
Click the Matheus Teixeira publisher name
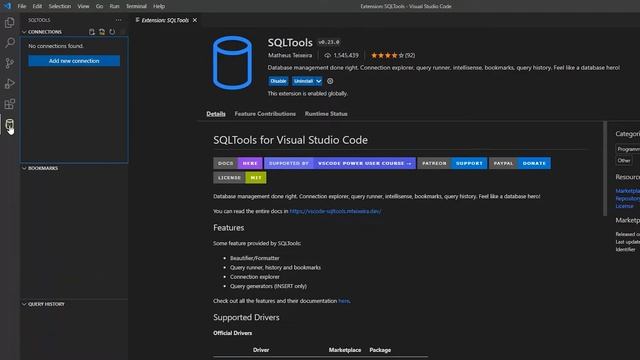pos(290,56)
